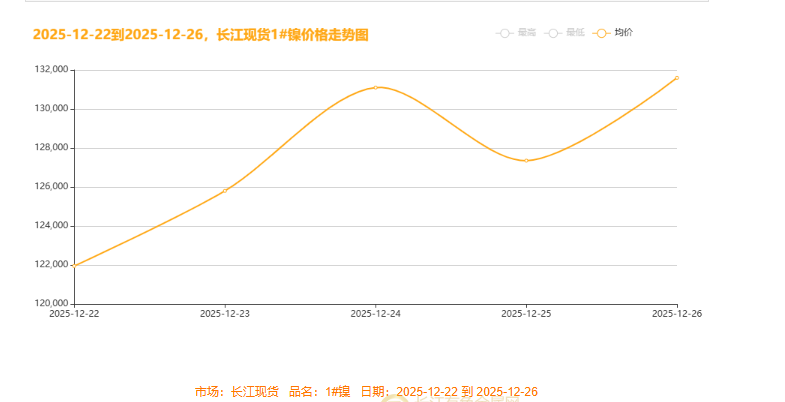The height and width of the screenshot is (402, 785).
Task: Click the 2025-12-25 x-axis label
Action: tap(526, 314)
